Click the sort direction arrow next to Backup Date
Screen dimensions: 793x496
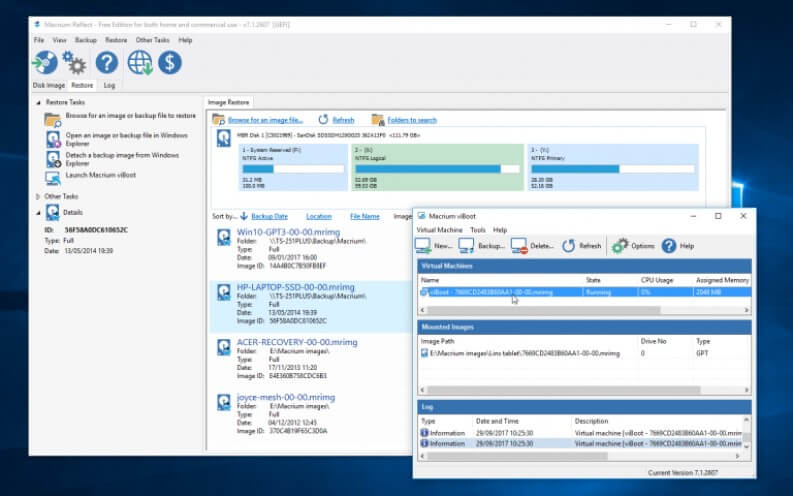(x=244, y=216)
